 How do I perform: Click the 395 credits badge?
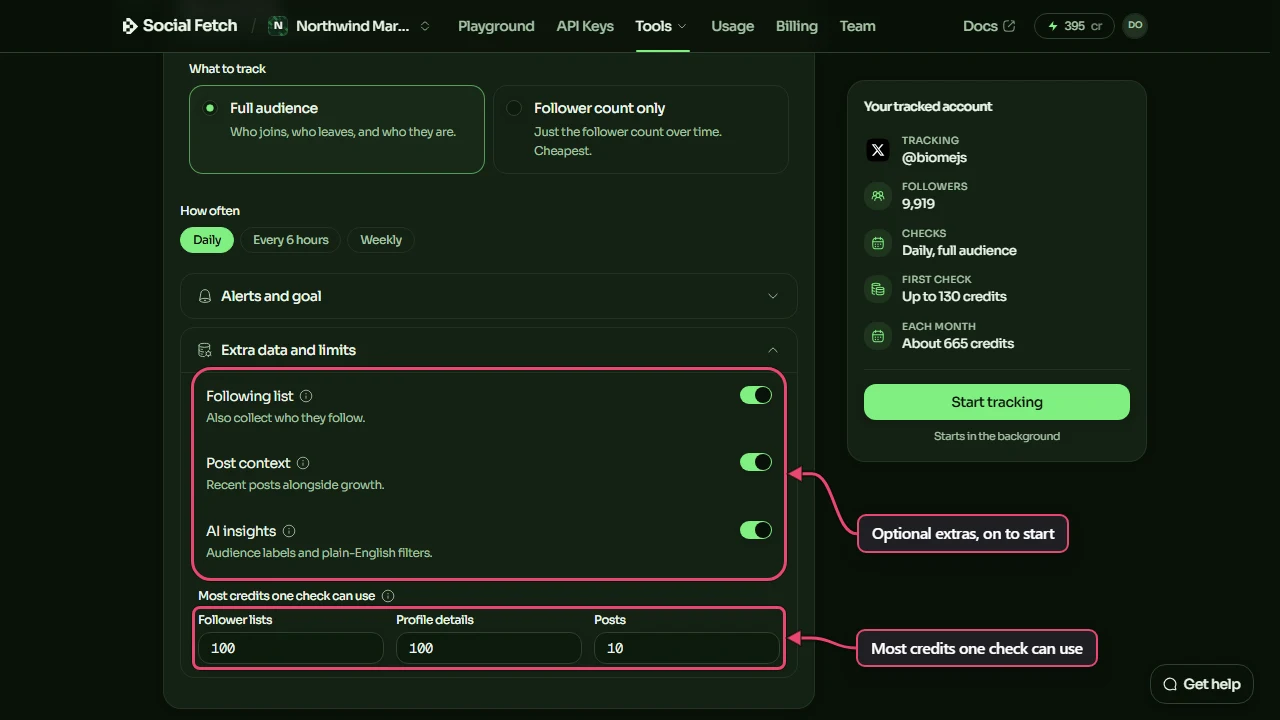(1074, 26)
